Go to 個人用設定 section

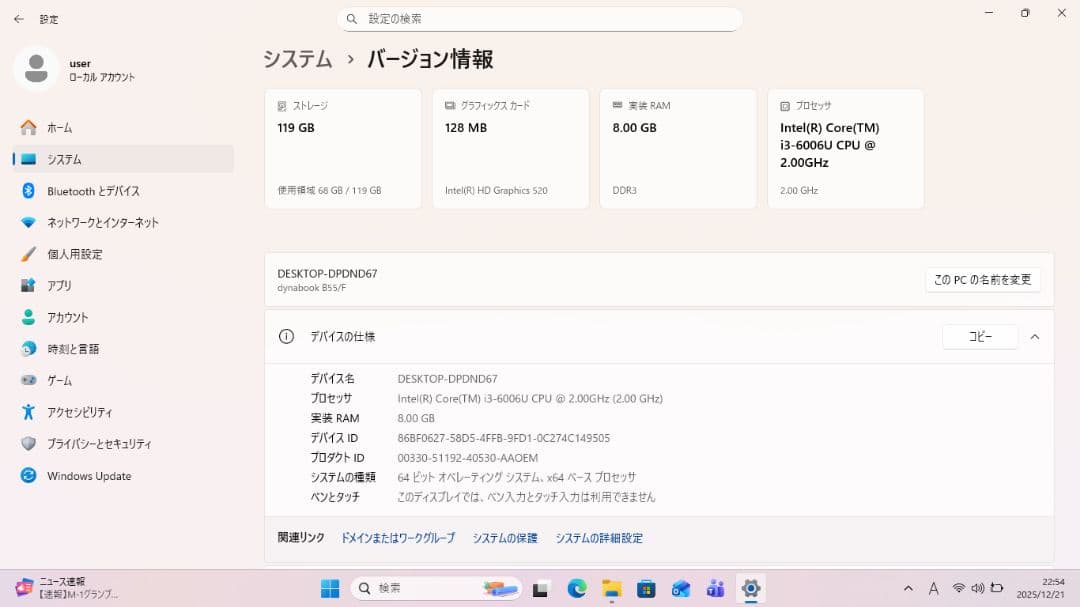click(x=74, y=254)
